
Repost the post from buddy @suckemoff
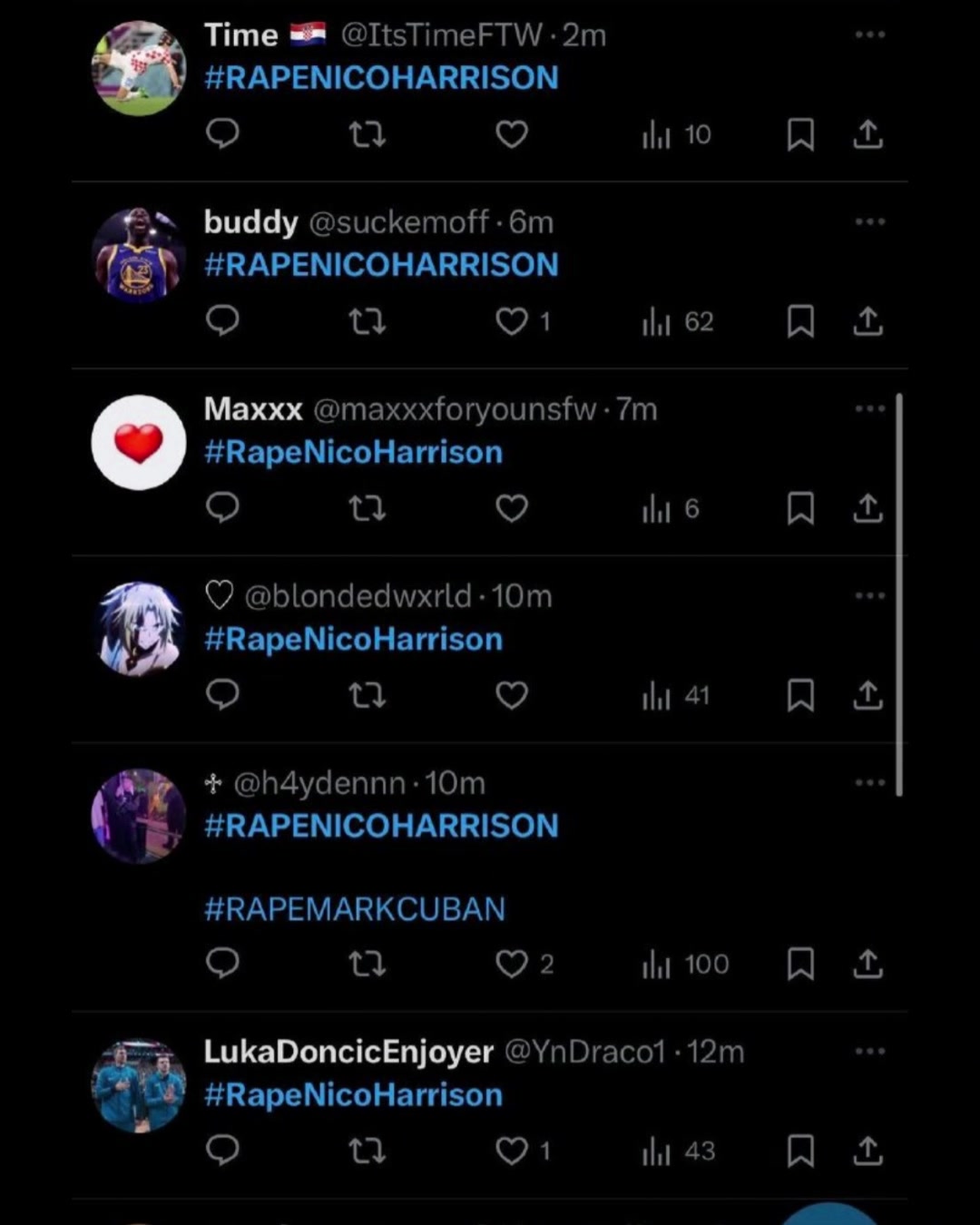367,321
